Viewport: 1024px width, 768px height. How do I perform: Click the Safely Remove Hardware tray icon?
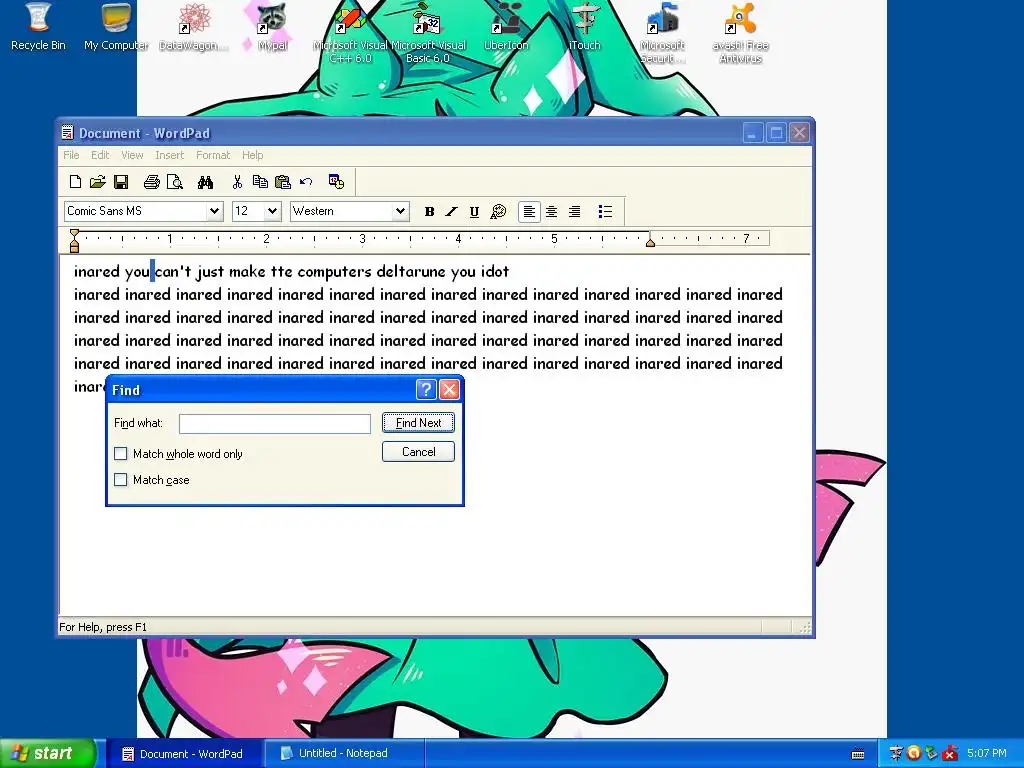932,754
